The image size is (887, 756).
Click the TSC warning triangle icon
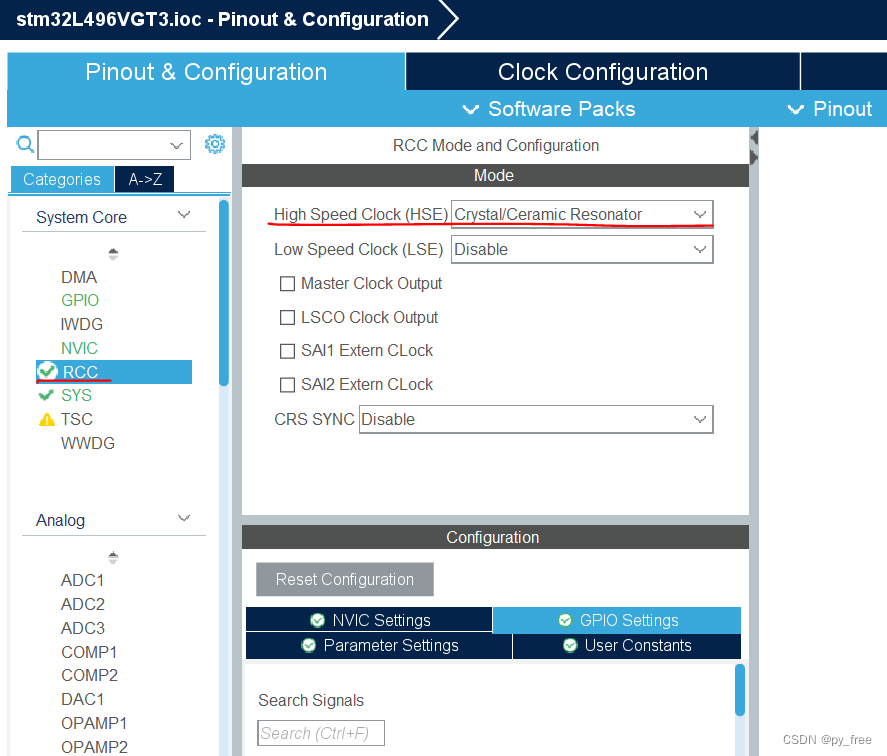tap(46, 419)
